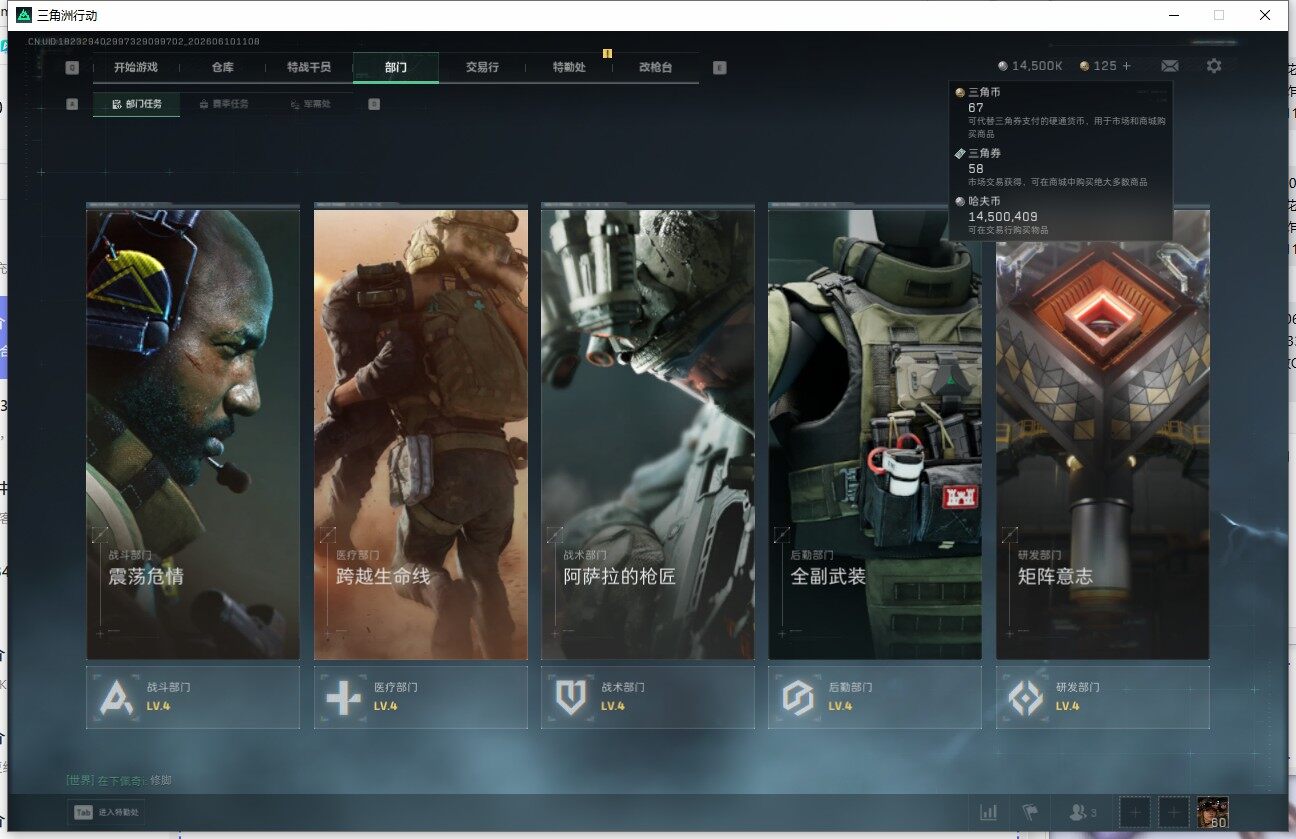Open the 交易行 tab
Viewport: 1296px width, 839px height.
pos(482,68)
